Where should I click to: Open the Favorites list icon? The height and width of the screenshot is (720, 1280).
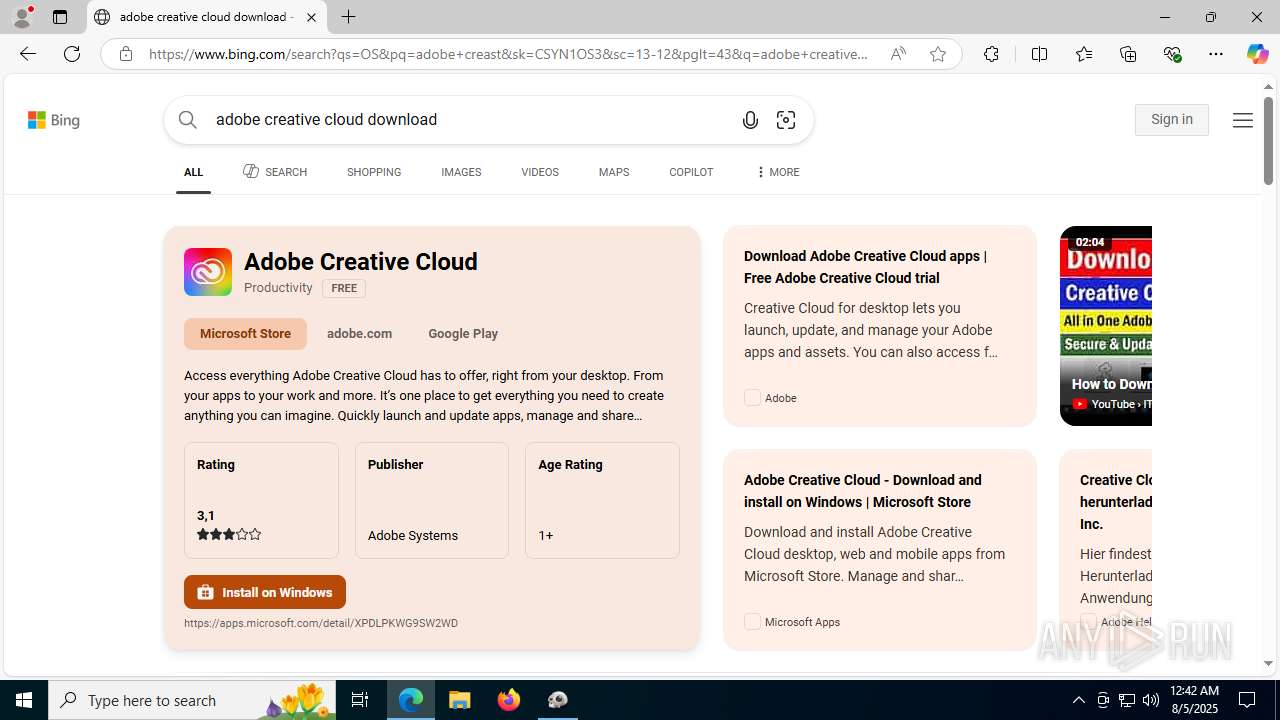point(1083,54)
